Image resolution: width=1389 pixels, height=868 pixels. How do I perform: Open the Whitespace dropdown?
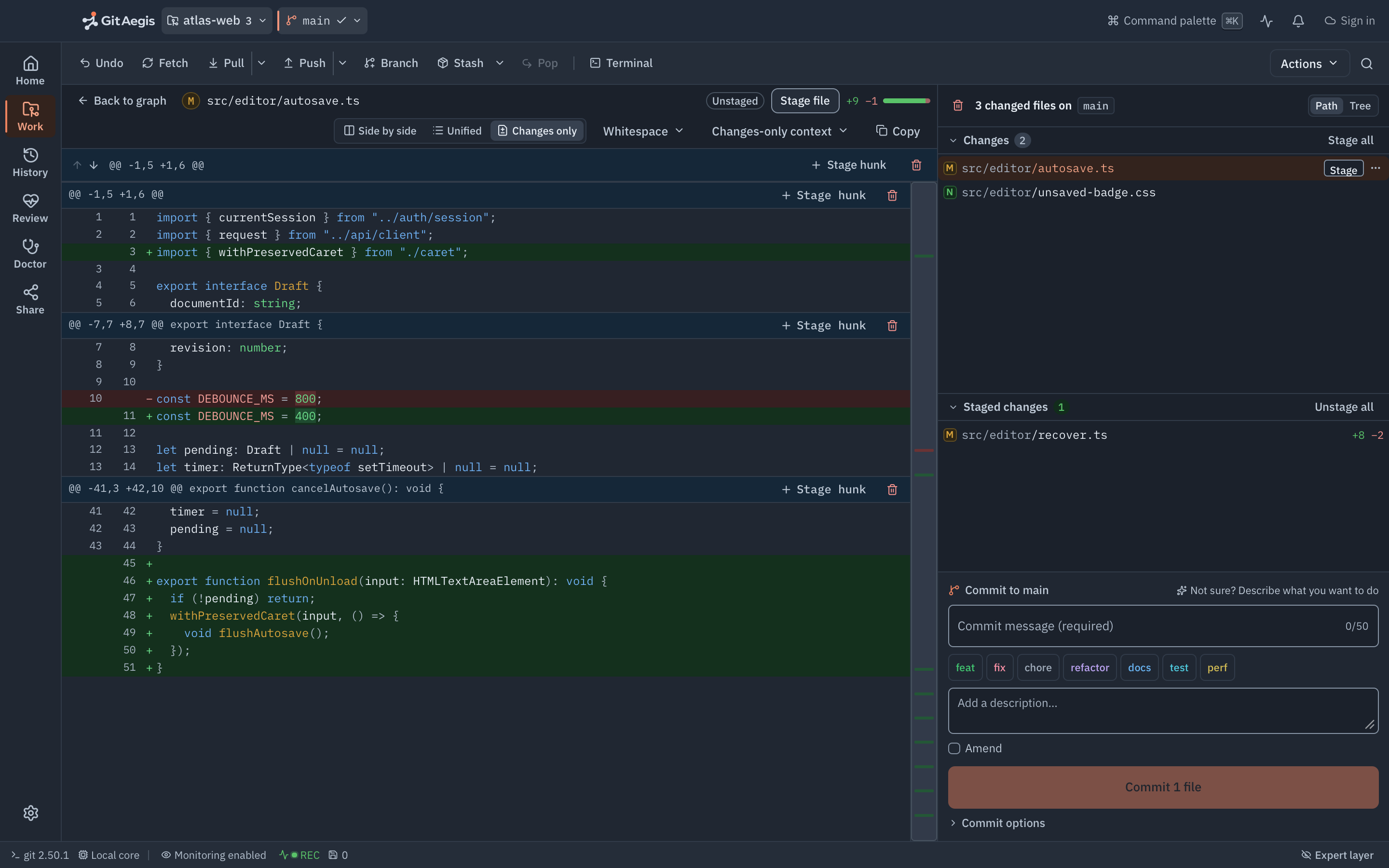tap(643, 132)
